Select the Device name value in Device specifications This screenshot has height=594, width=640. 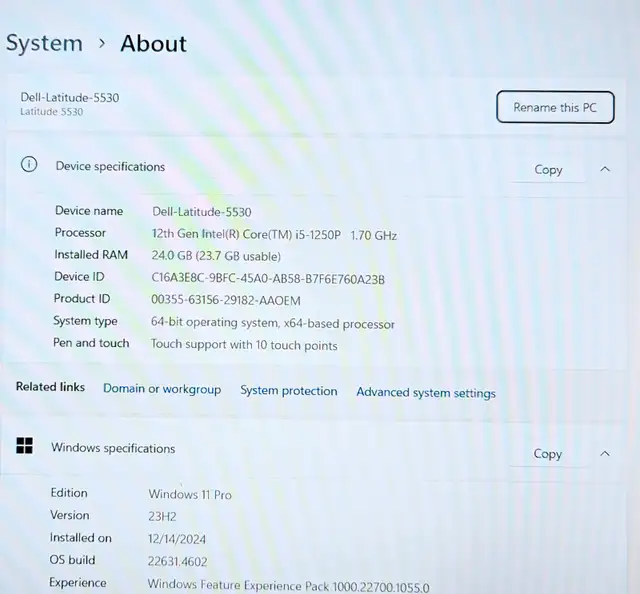202,212
